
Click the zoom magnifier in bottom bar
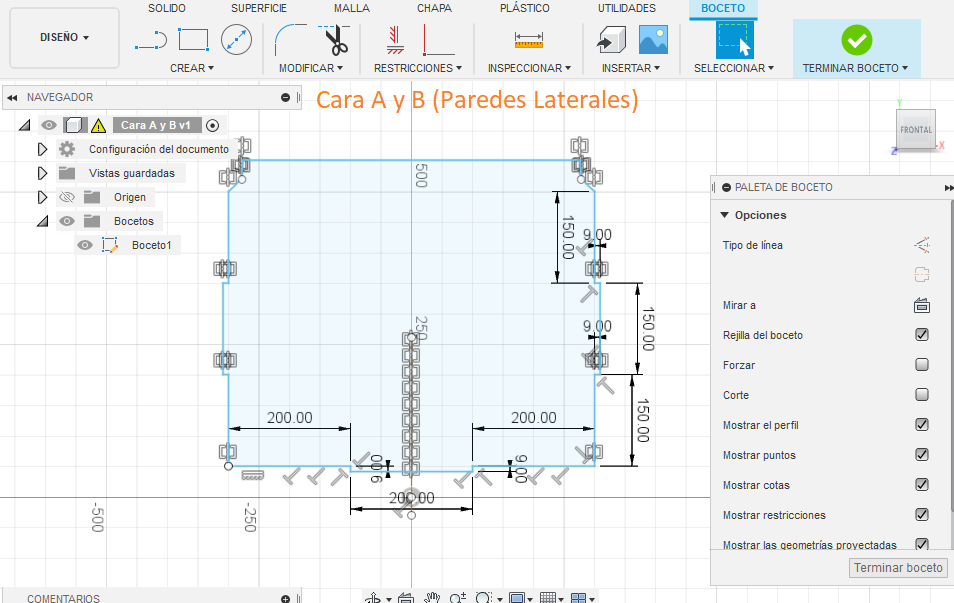click(458, 598)
